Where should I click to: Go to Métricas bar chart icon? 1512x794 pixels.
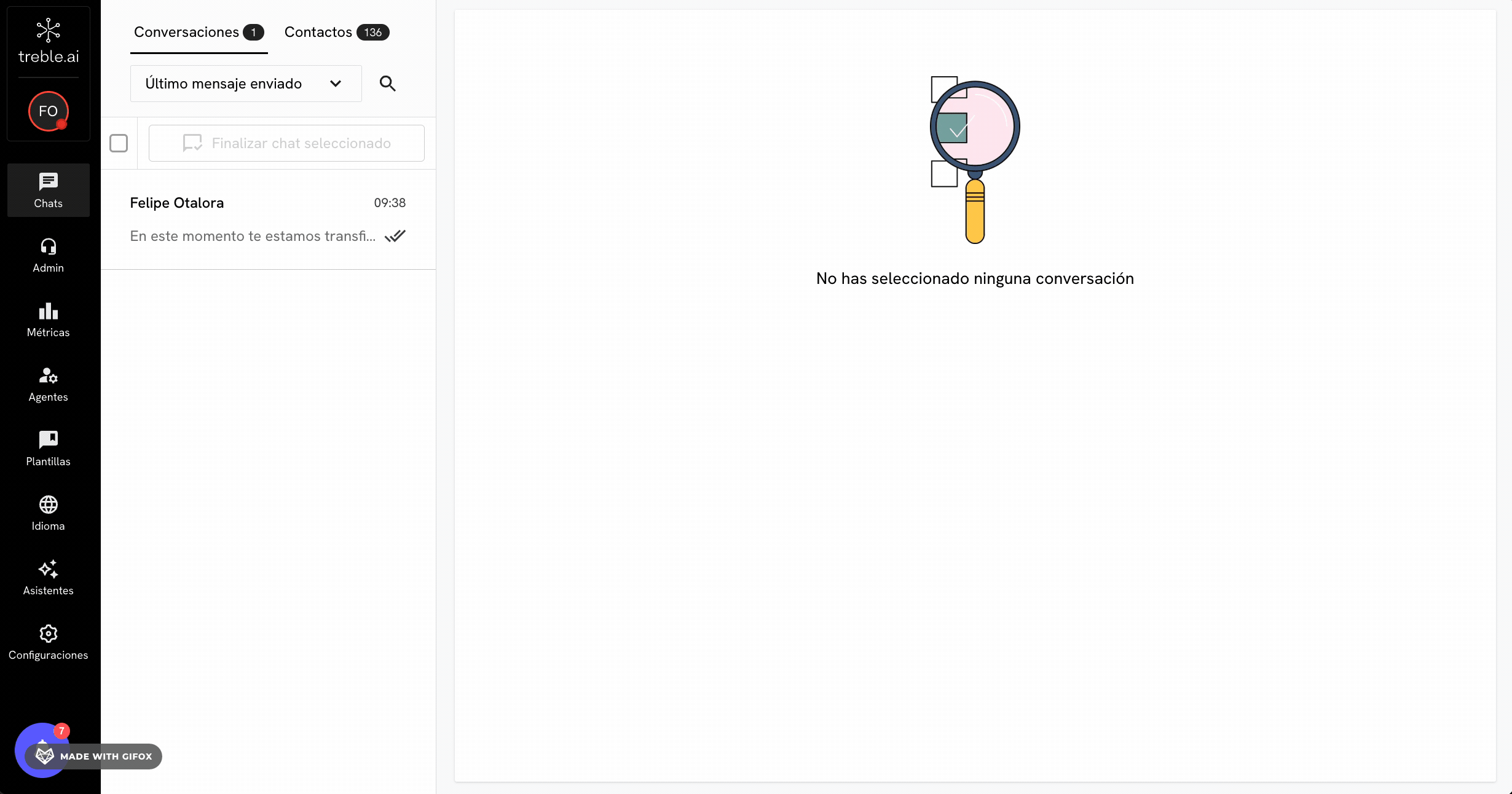coord(48,312)
